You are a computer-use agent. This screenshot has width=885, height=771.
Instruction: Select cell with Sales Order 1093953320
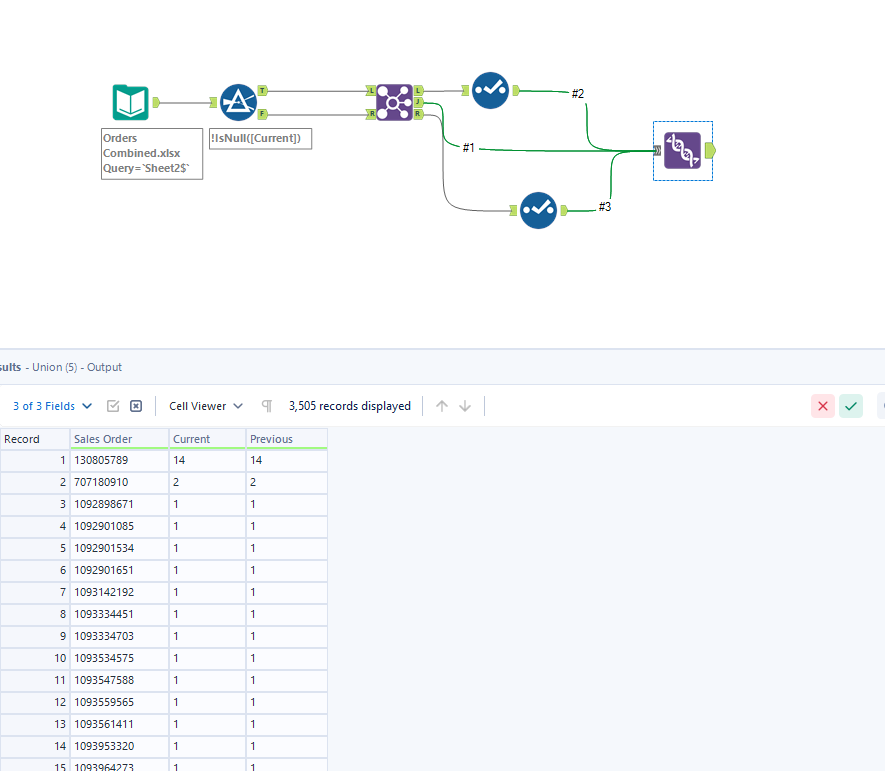point(119,747)
